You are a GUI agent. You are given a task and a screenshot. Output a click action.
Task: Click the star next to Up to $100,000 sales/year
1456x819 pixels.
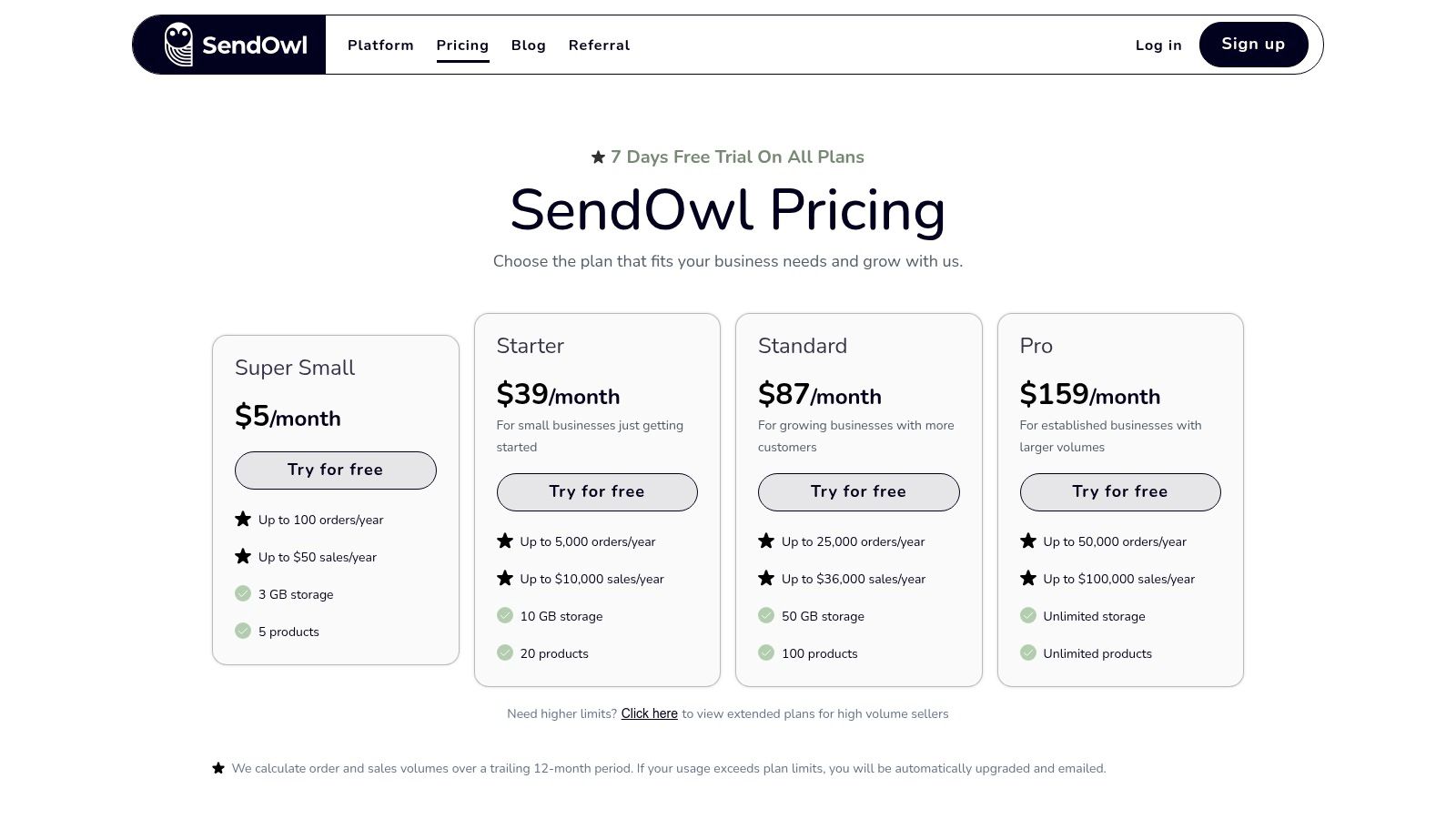click(x=1027, y=577)
